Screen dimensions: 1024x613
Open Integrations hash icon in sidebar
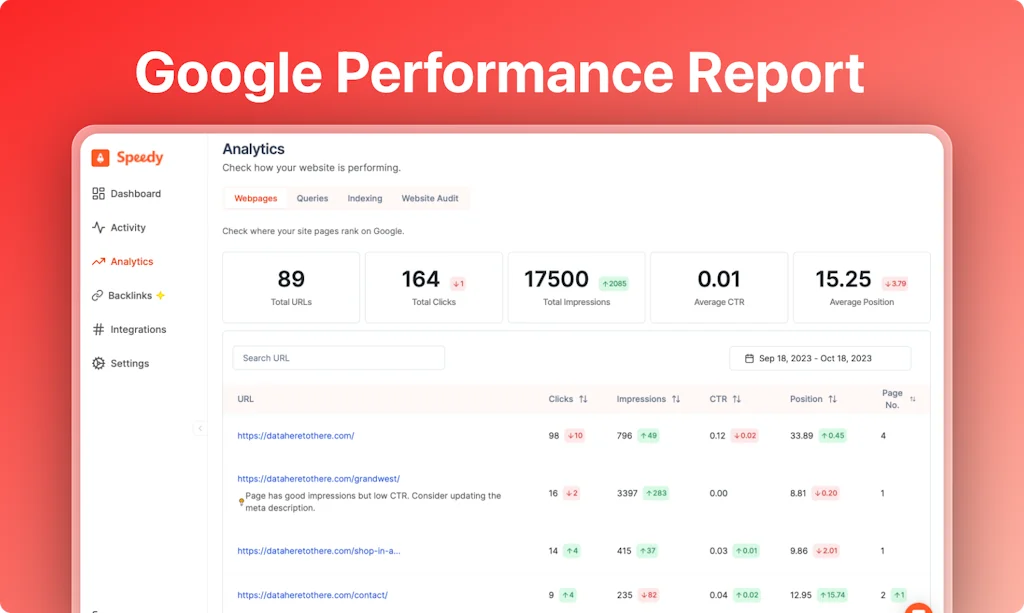(x=98, y=329)
